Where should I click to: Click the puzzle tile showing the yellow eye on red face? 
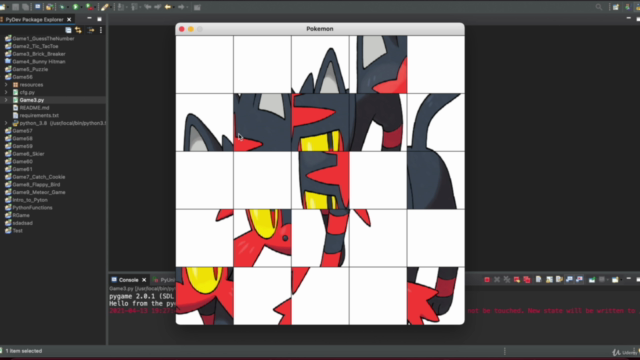[x=262, y=238]
